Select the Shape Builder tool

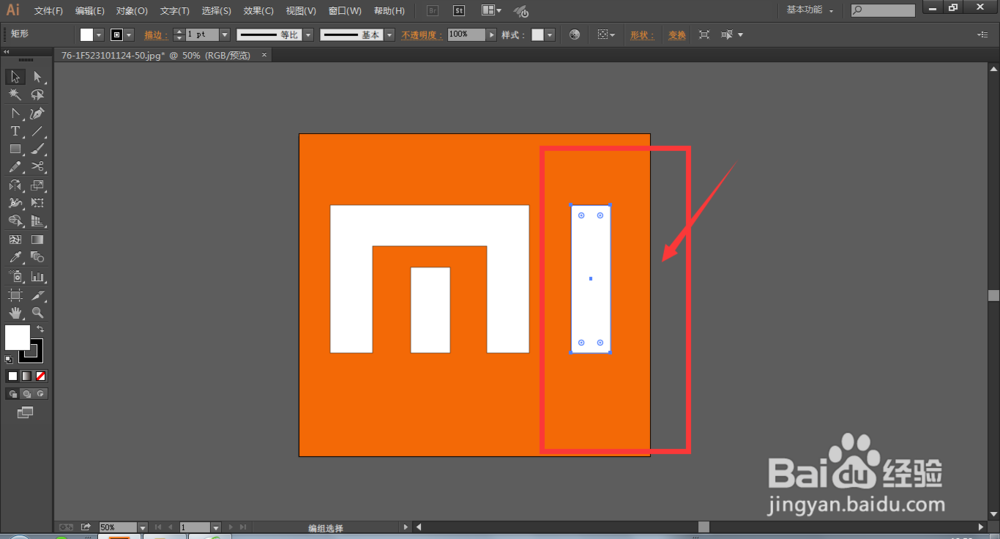pyautogui.click(x=15, y=221)
